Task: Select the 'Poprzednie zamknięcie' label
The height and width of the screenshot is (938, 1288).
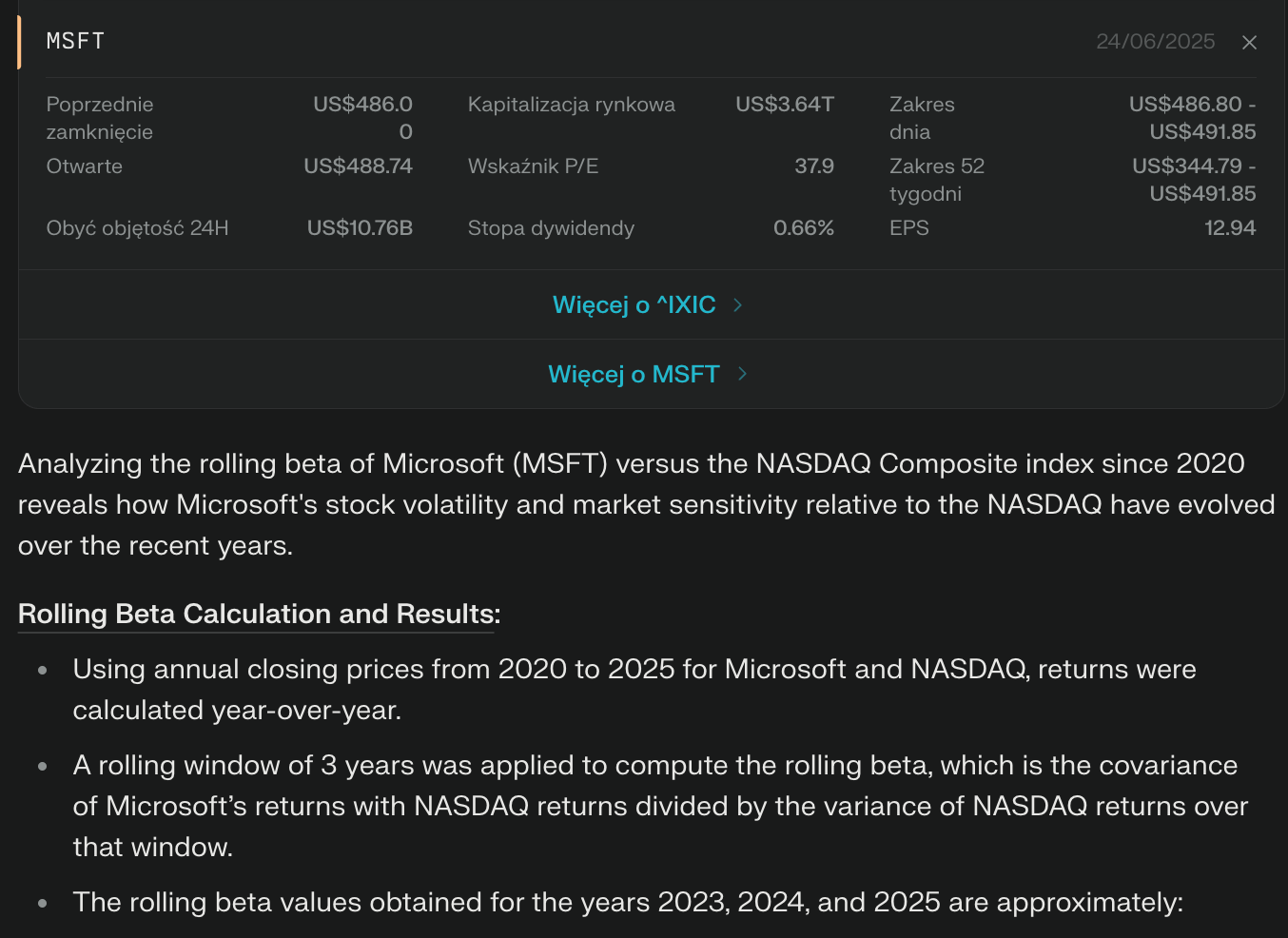Action: pyautogui.click(x=100, y=118)
